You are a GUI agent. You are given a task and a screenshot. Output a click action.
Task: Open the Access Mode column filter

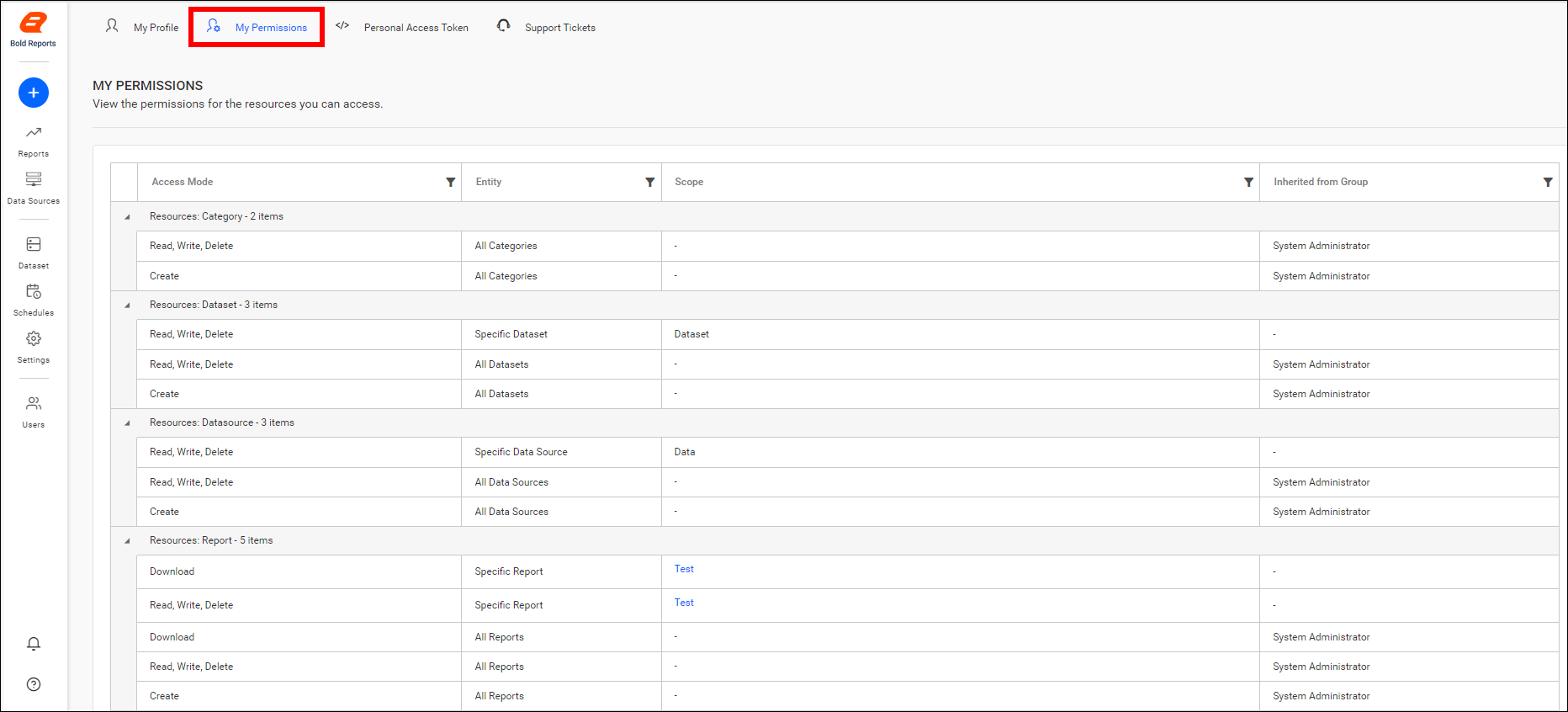(451, 182)
